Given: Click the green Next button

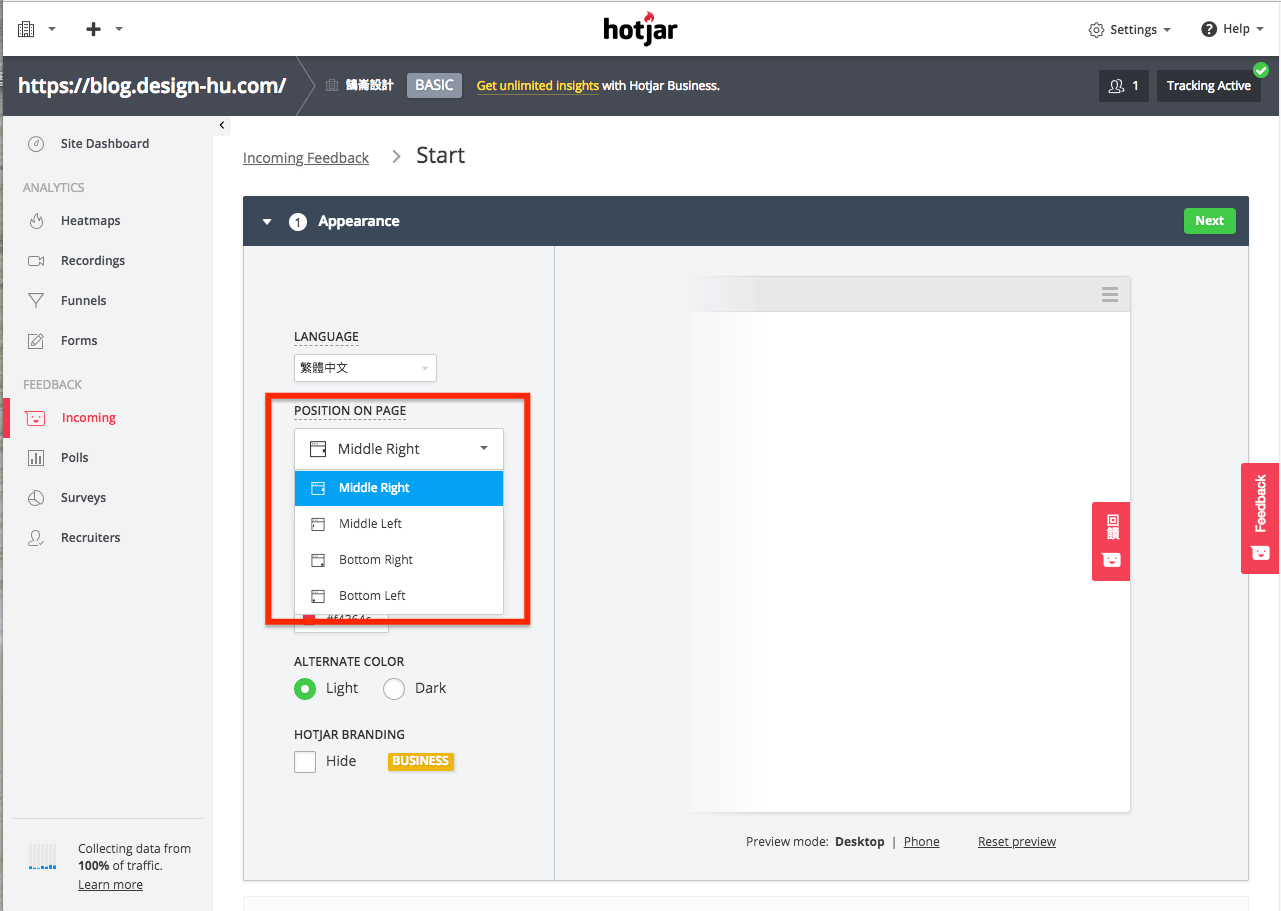Looking at the screenshot, I should click(1209, 221).
